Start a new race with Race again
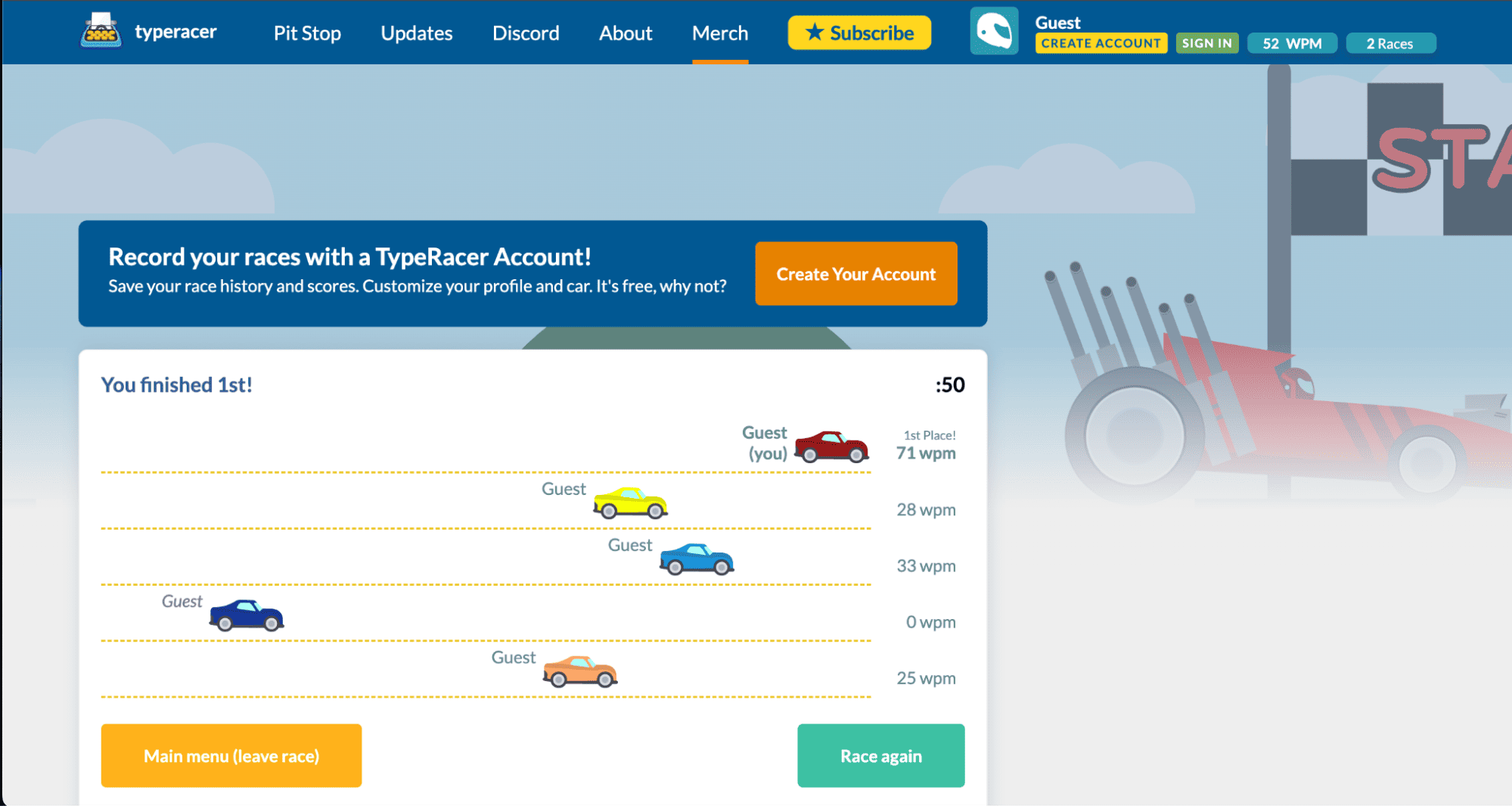Viewport: 1512px width, 806px height. coord(881,755)
